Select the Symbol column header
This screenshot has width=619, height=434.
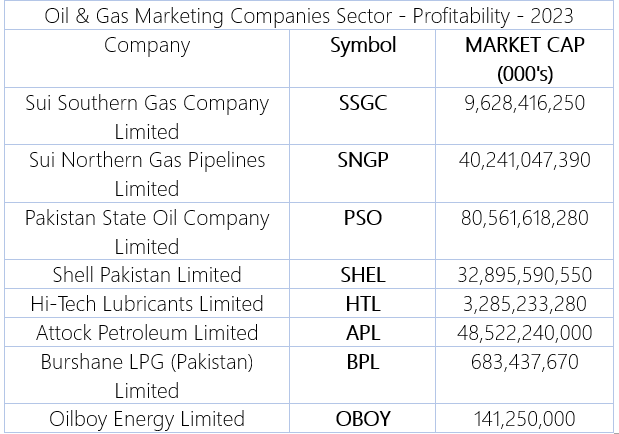coord(363,45)
